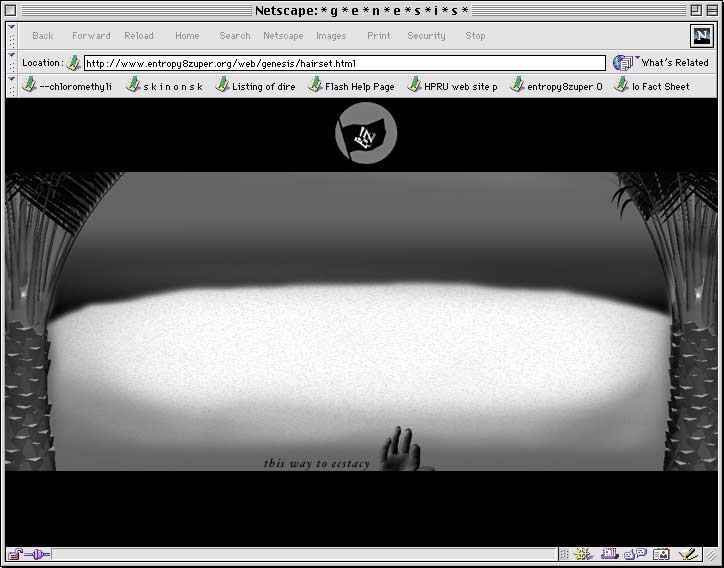The height and width of the screenshot is (568, 724).
Task: Click the location bookmark icon beside the URL
Action: [x=73, y=63]
